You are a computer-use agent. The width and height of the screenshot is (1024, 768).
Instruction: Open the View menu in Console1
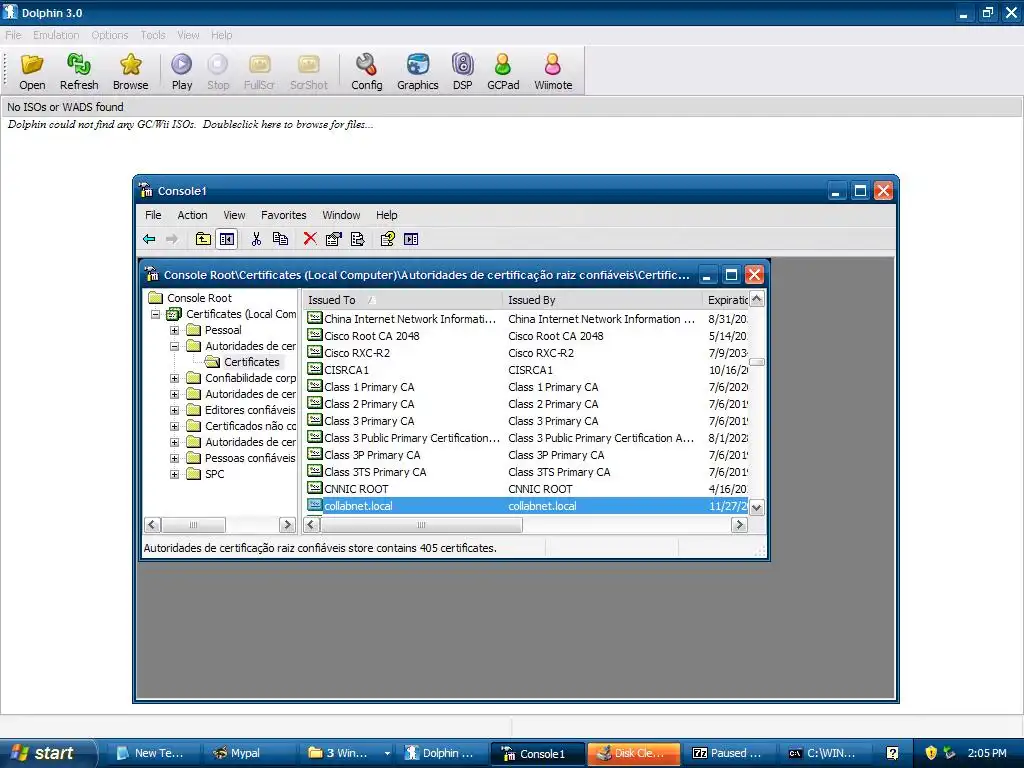(x=234, y=215)
